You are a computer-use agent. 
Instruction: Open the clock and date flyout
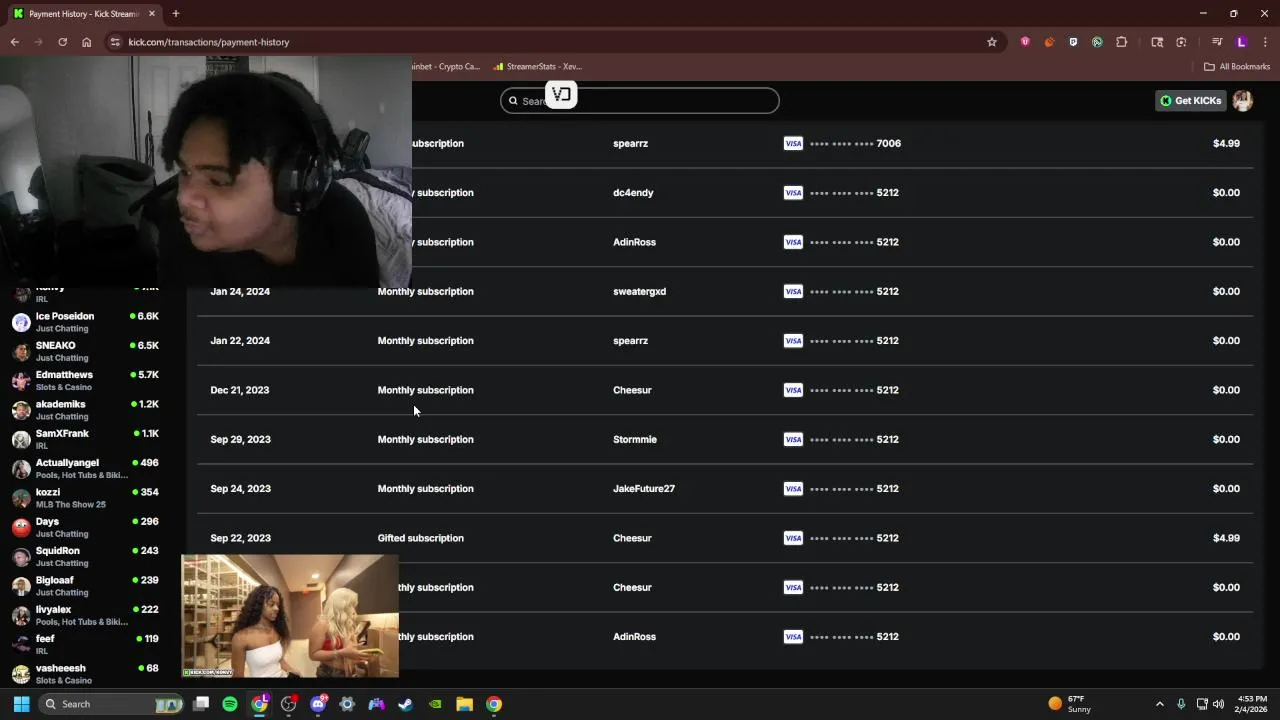click(x=1251, y=704)
